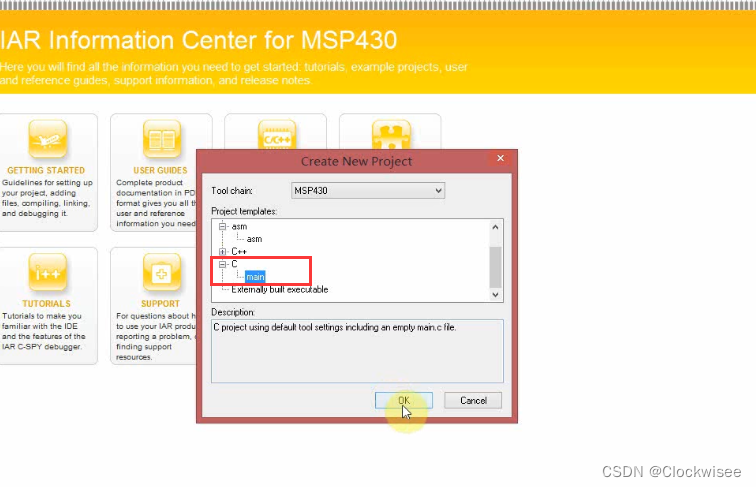Click the USER GUIDES heading
756x487 pixels.
point(160,170)
